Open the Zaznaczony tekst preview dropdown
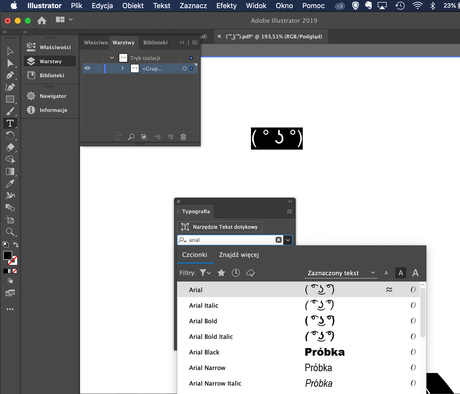 point(341,273)
